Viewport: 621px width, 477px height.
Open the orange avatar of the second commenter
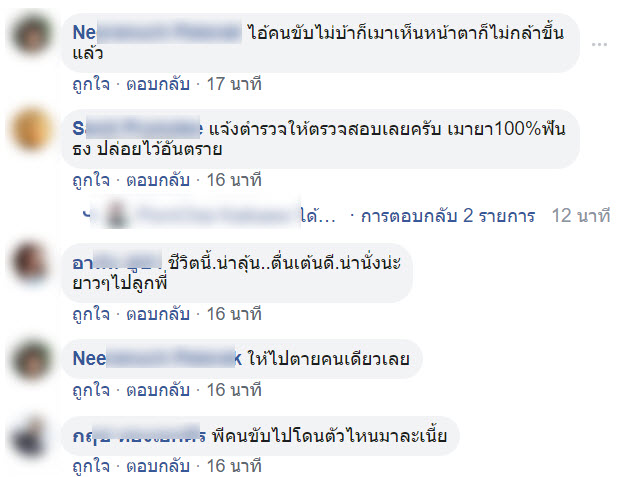tap(32, 130)
